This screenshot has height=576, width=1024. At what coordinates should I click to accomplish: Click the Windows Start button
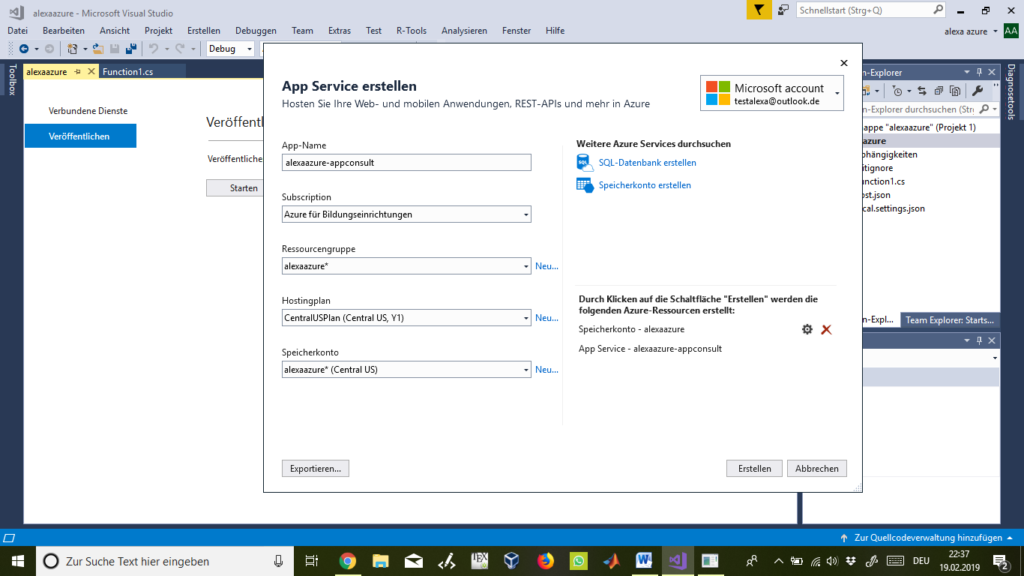(x=18, y=561)
